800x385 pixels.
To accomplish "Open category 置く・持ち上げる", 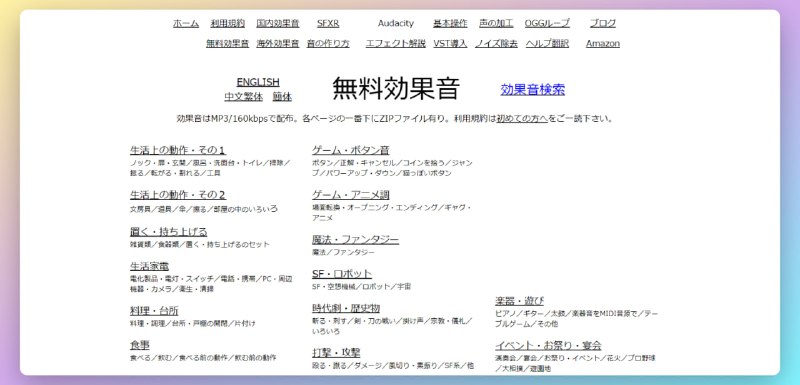I will pos(168,232).
